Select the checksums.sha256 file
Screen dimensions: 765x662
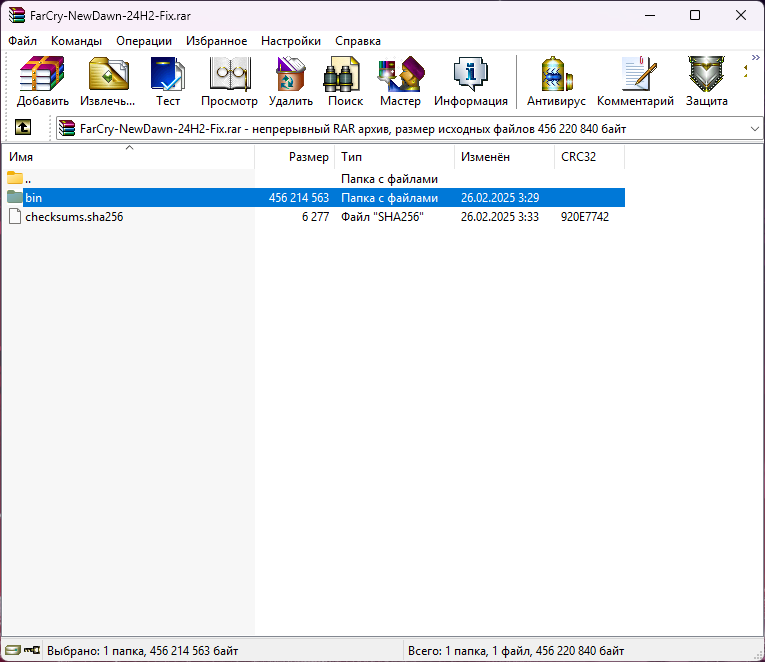pos(315,217)
